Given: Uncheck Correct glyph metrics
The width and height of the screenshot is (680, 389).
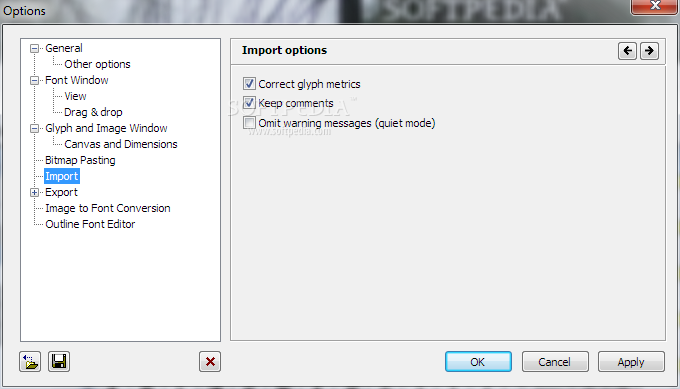Looking at the screenshot, I should click(x=249, y=84).
